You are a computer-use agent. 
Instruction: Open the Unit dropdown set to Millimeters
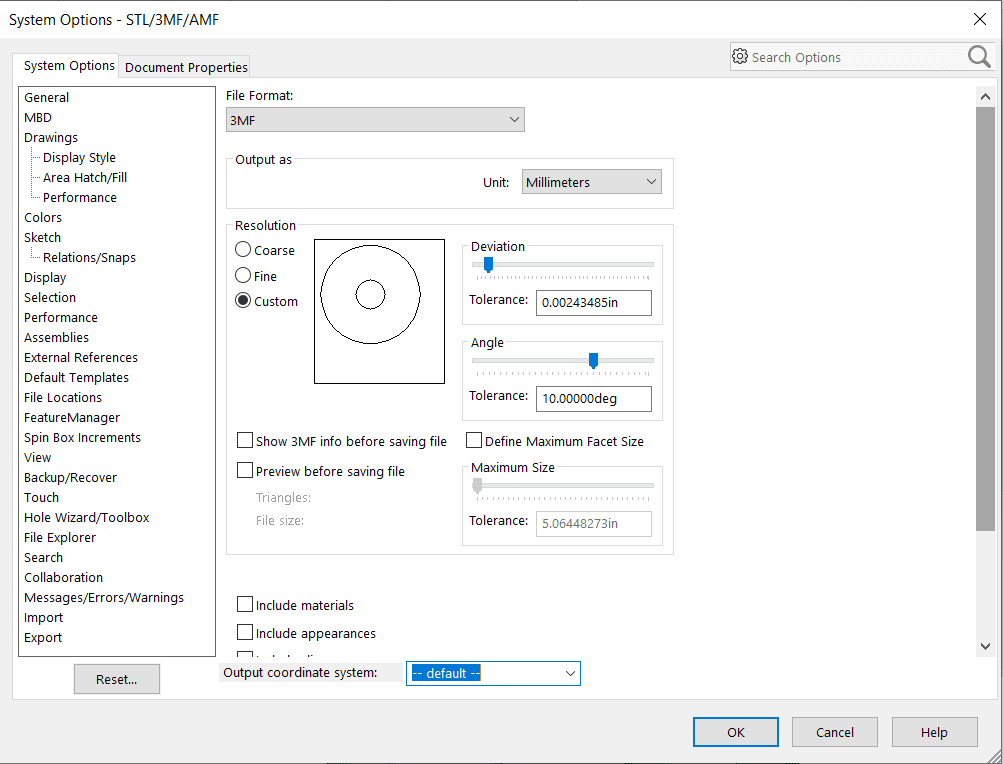point(592,182)
